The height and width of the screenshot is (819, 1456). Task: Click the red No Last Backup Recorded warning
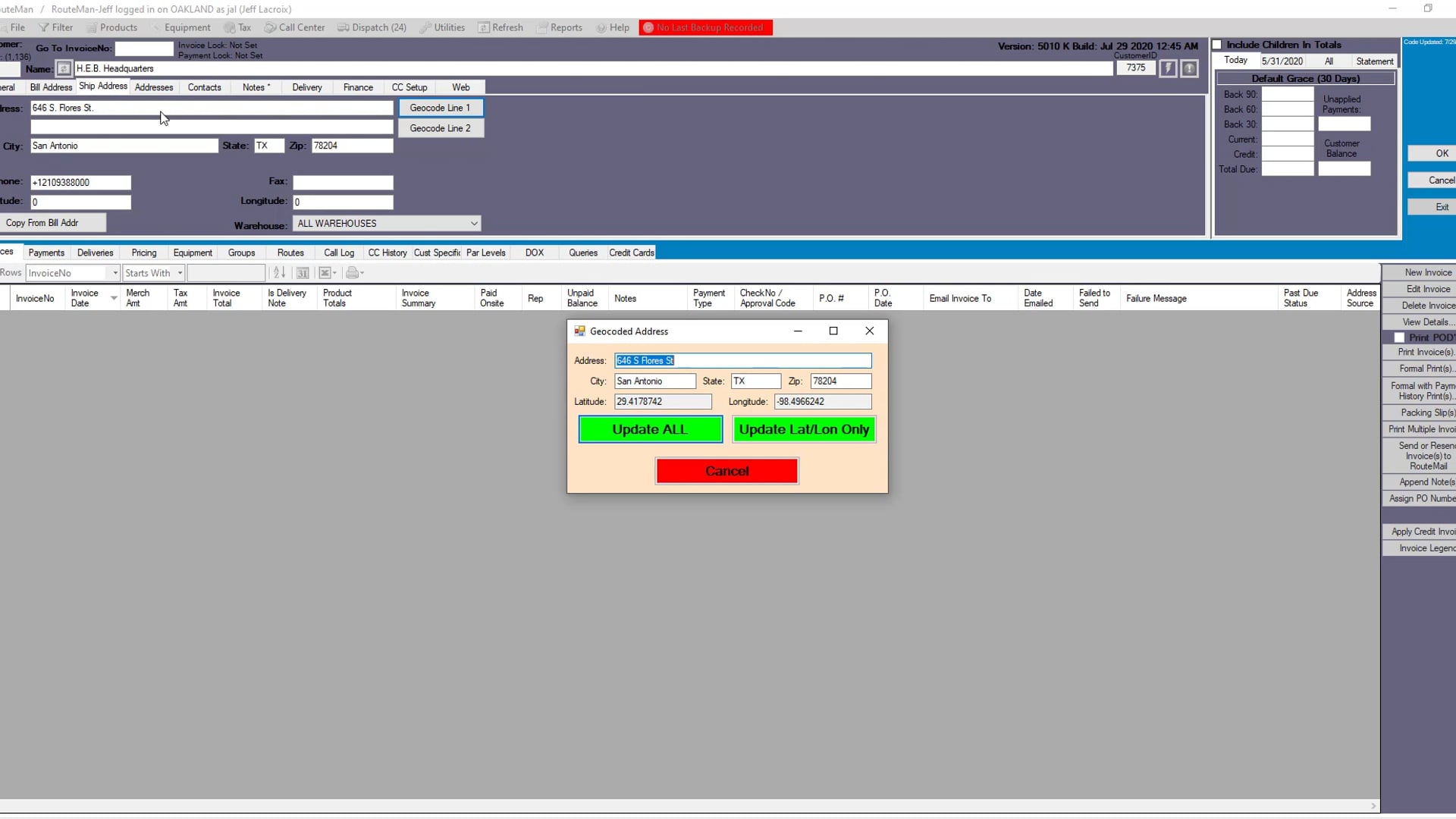705,27
